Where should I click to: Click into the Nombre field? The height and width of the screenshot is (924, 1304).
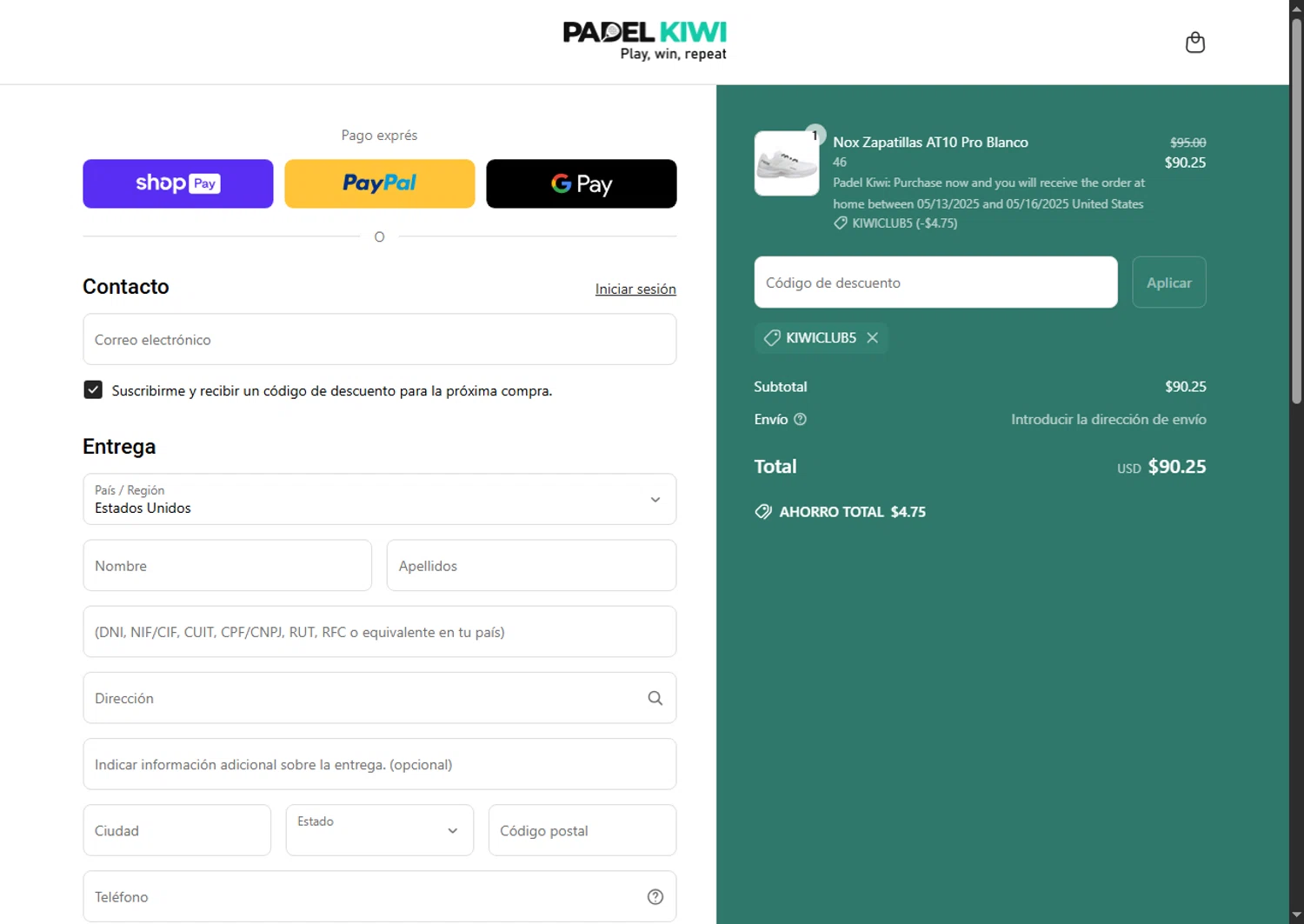pos(228,565)
